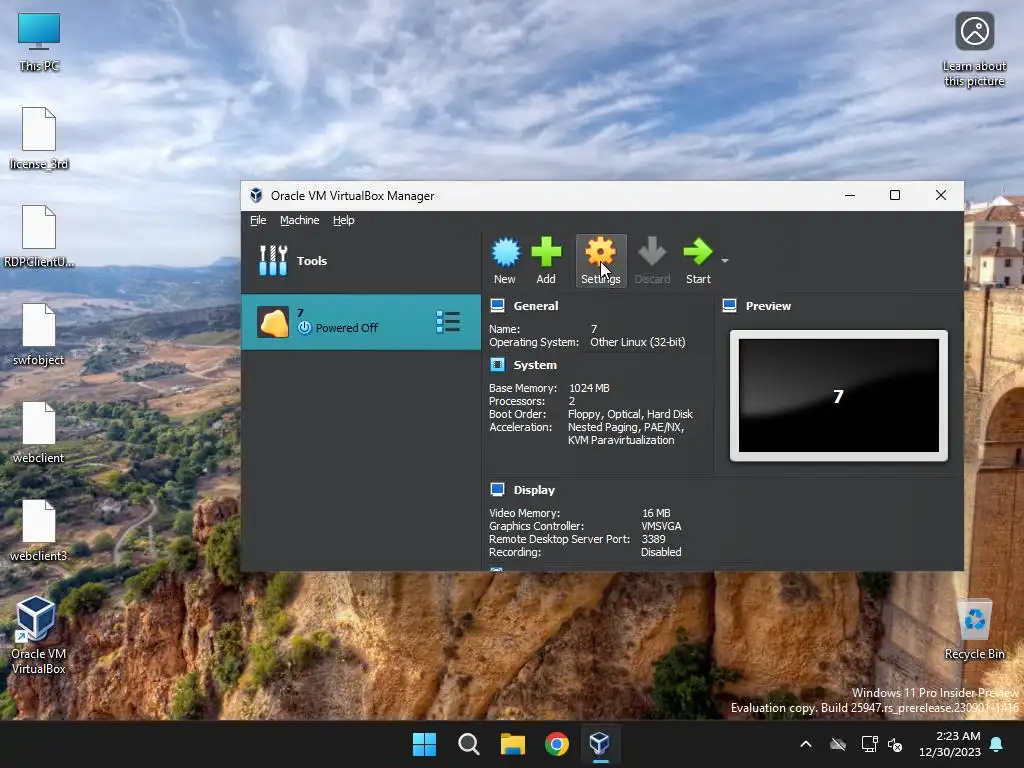The height and width of the screenshot is (768, 1024).
Task: Click the New virtual machine icon
Action: click(505, 253)
